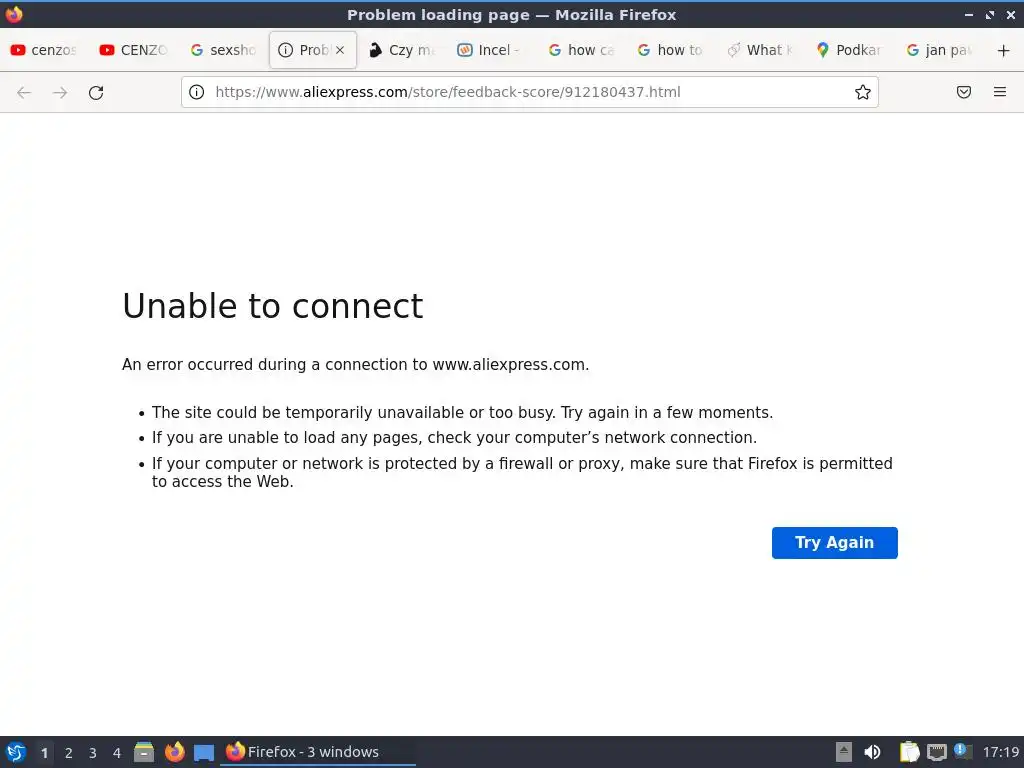Viewport: 1024px width, 768px height.
Task: Click the title bar Firefox logo icon
Action: (x=14, y=14)
